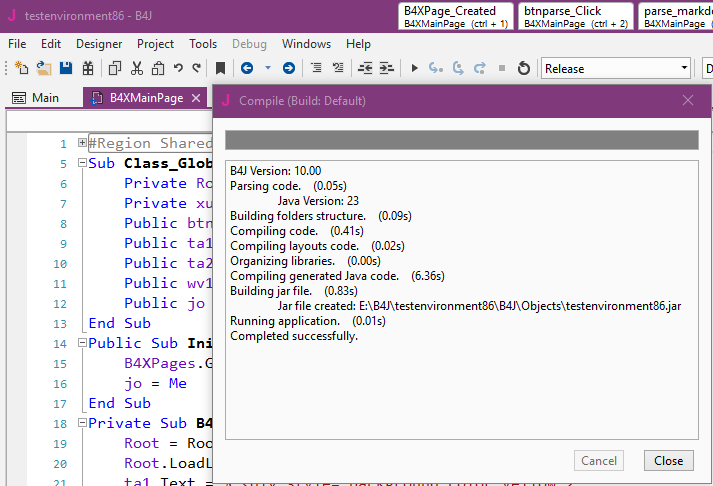Collapse the Private Sub B4XPage_Created block
Screen dimensions: 713x486
click(x=82, y=422)
